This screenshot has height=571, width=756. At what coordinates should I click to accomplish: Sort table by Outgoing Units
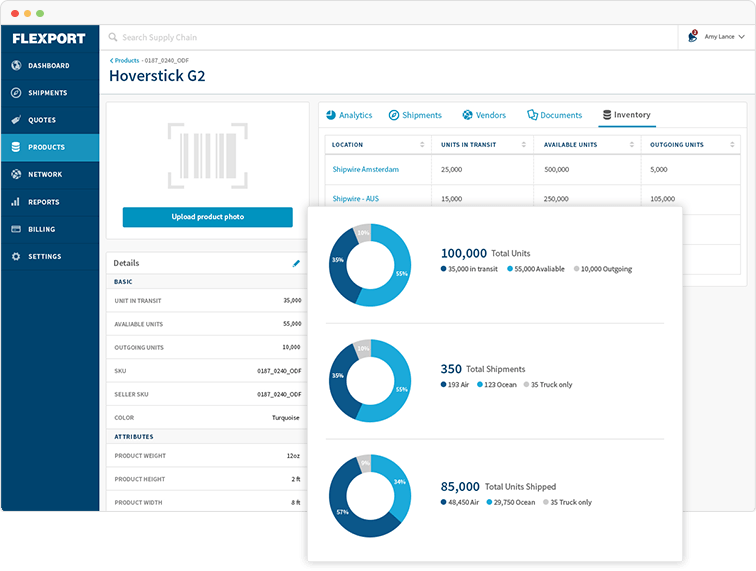coord(732,145)
